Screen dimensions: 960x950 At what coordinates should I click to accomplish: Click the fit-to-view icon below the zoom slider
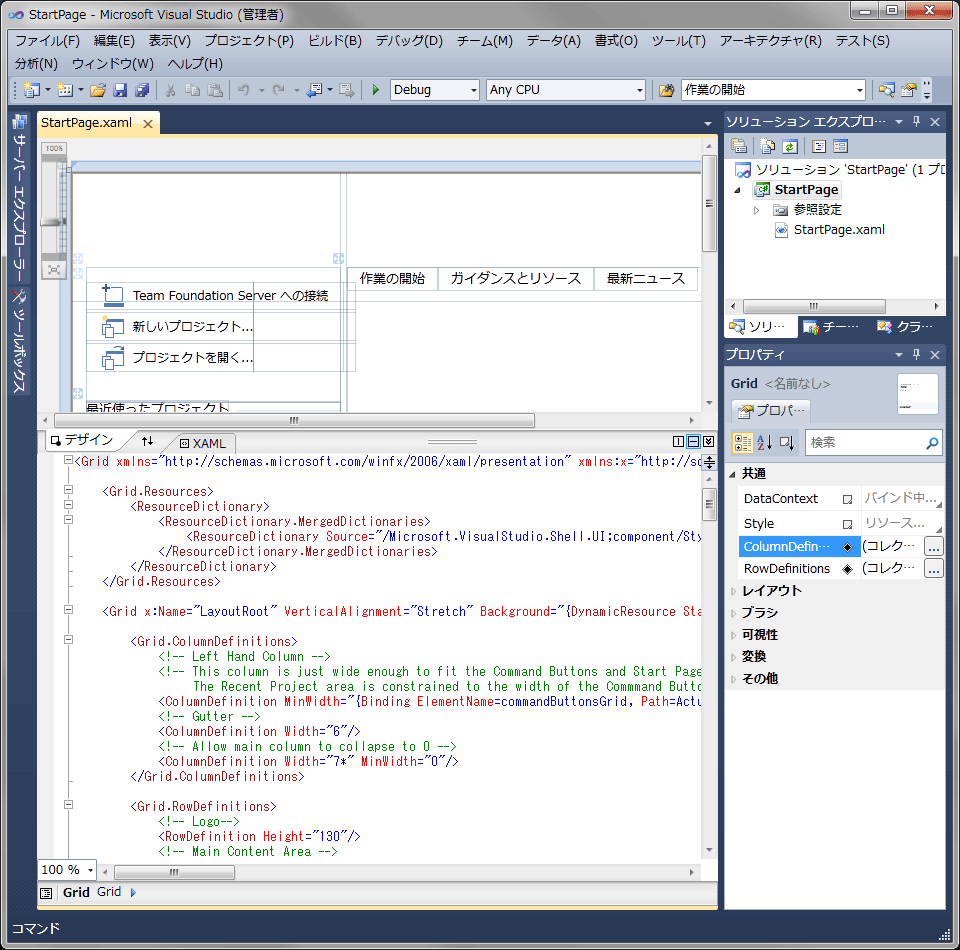[54, 269]
